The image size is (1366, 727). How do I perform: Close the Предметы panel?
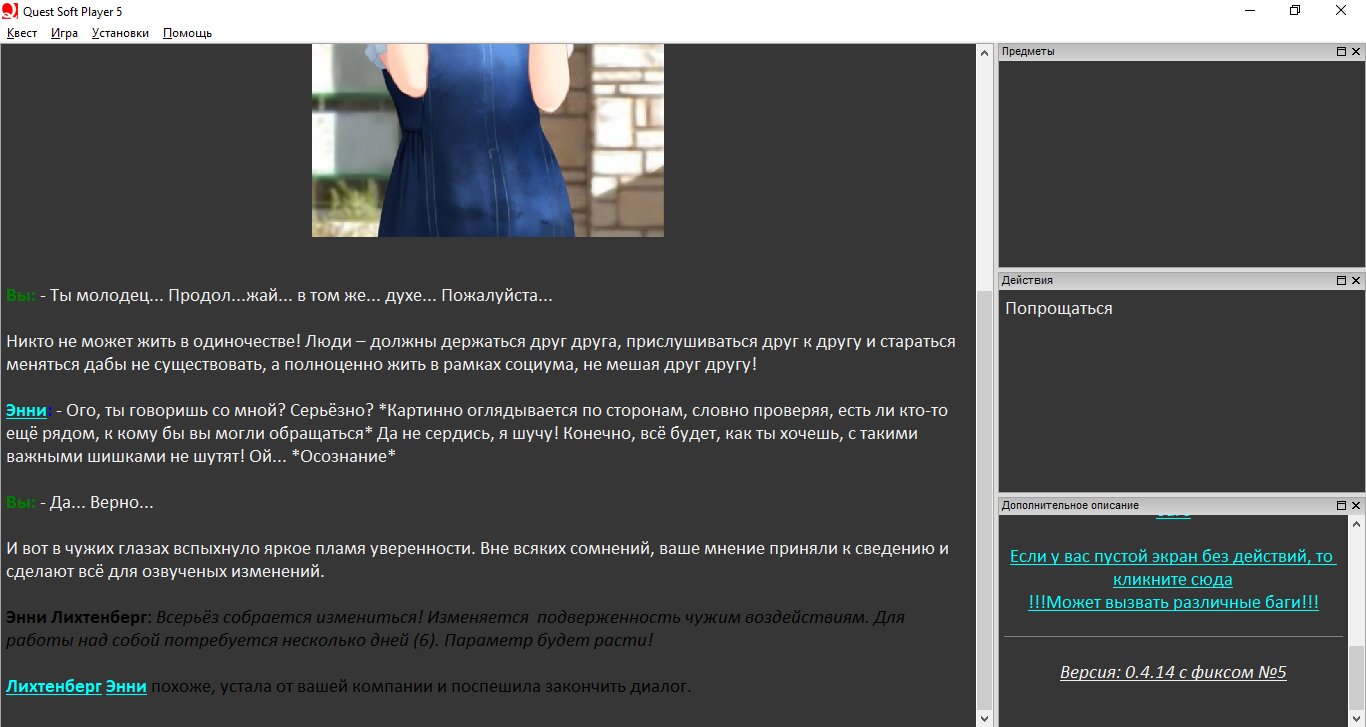pyautogui.click(x=1356, y=52)
